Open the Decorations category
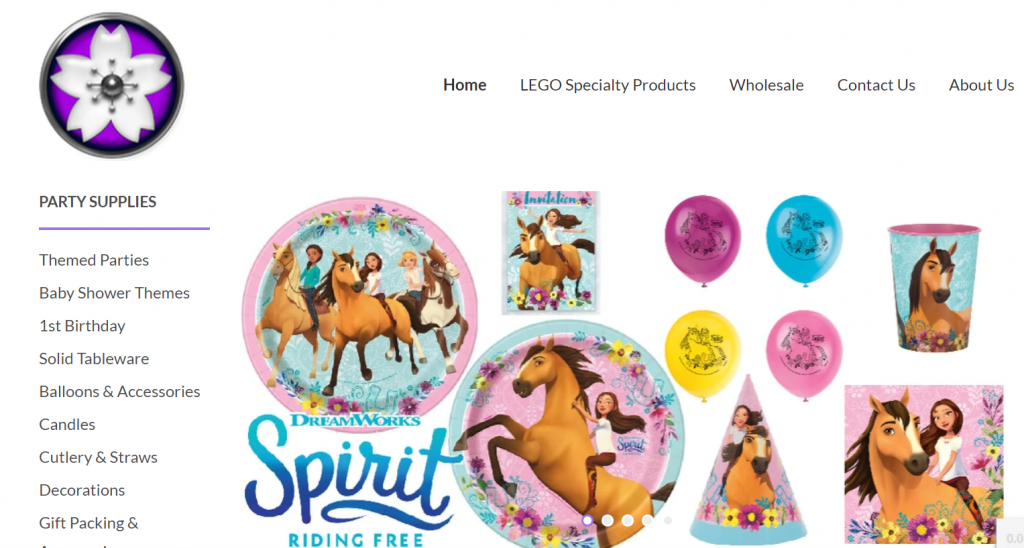Screen dimensions: 1024x548 click(x=82, y=490)
